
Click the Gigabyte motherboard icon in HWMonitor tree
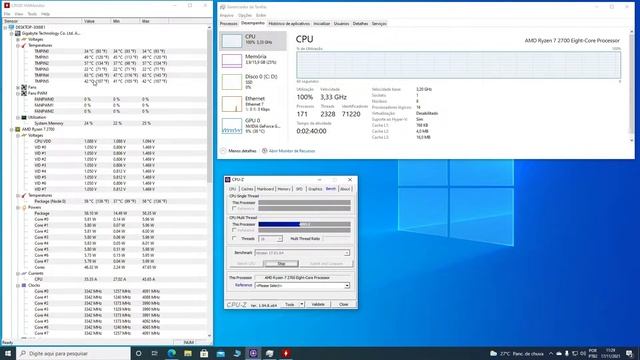pyautogui.click(x=18, y=33)
